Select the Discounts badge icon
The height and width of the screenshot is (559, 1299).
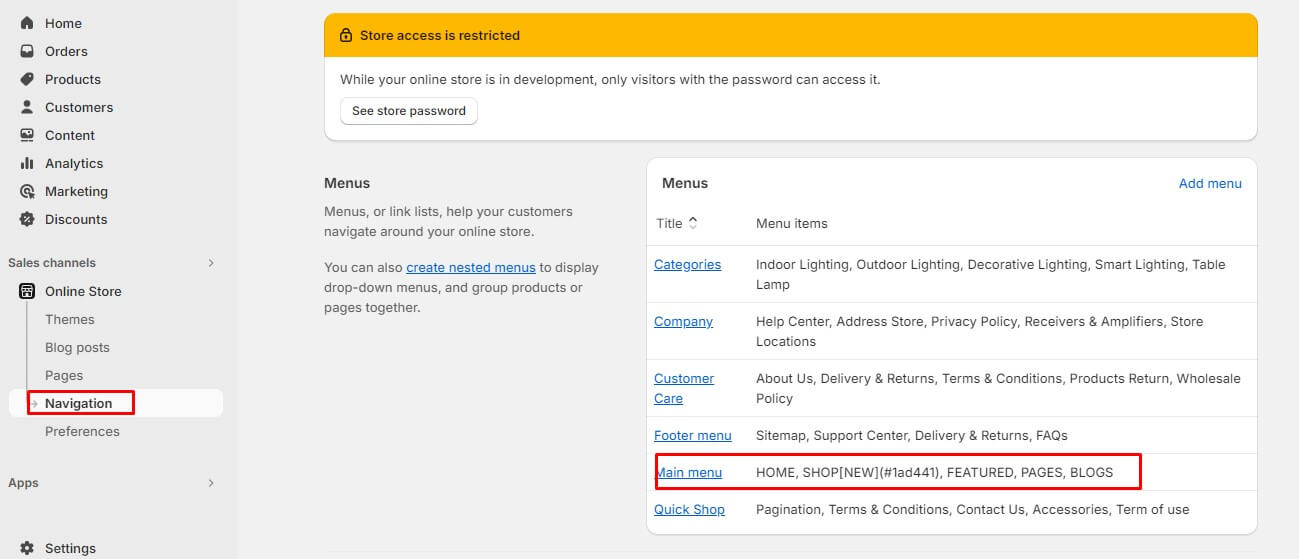(x=27, y=219)
